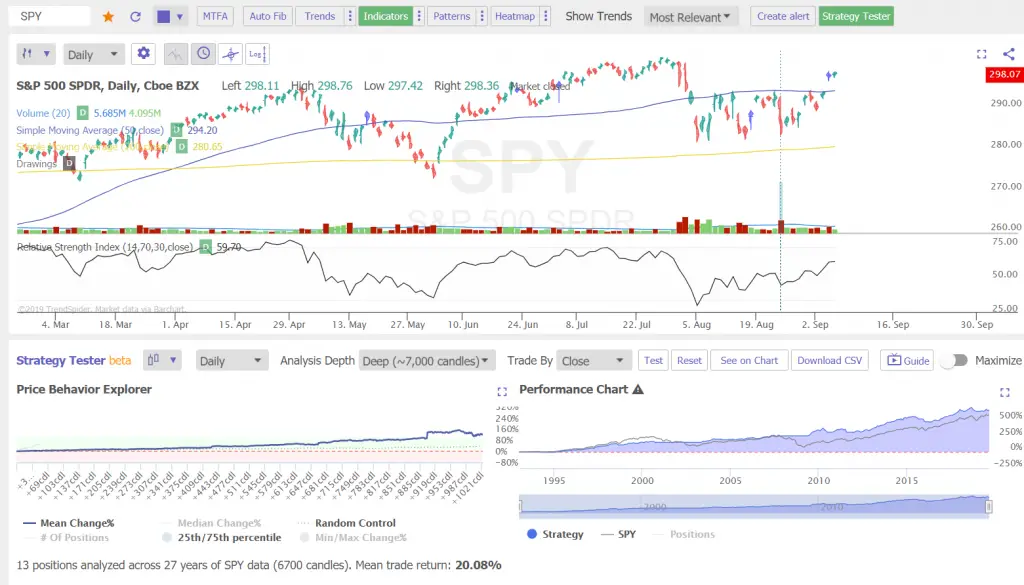
Task: Click the Performance Chart warning triangle
Action: tap(638, 389)
